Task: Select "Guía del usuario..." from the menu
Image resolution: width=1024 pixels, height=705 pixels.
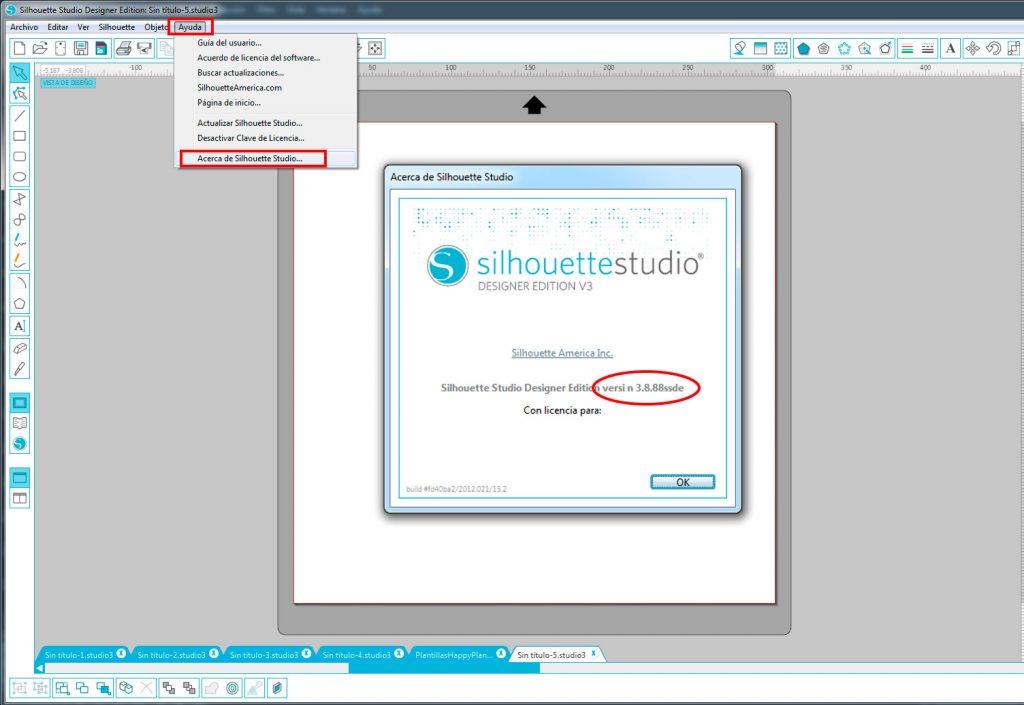Action: point(229,42)
